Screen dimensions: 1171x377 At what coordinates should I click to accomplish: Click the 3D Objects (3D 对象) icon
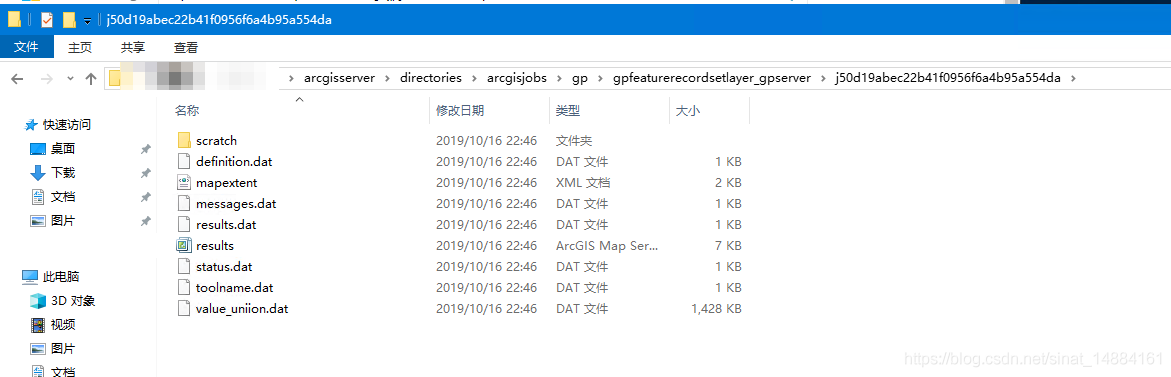[38, 301]
